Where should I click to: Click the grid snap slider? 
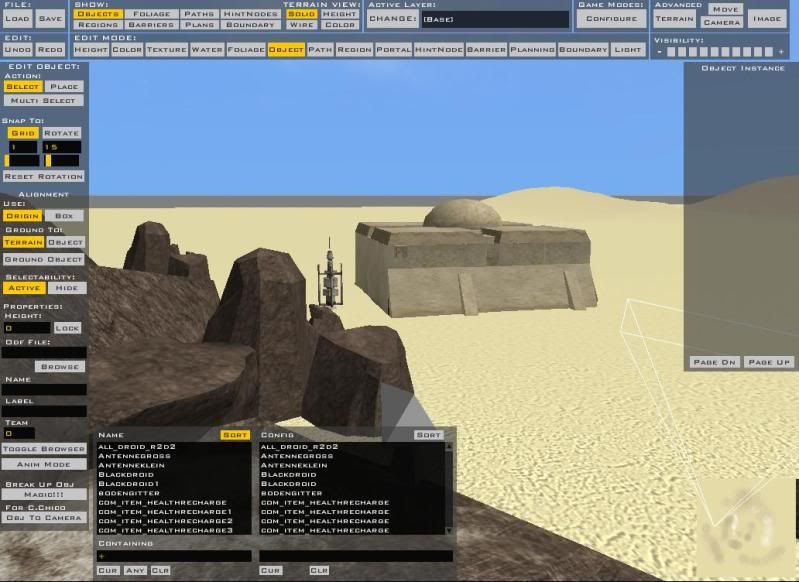(x=22, y=161)
